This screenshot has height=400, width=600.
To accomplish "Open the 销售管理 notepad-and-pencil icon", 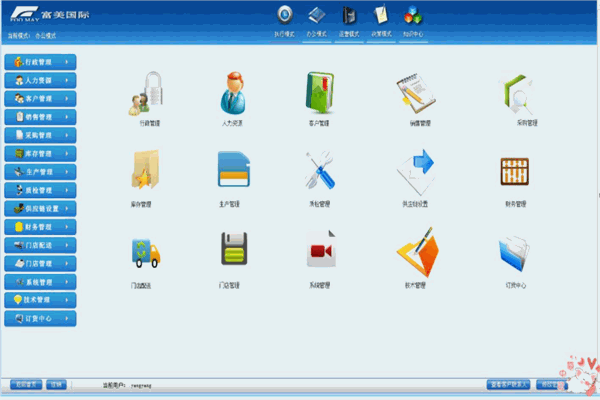I will click(x=416, y=93).
